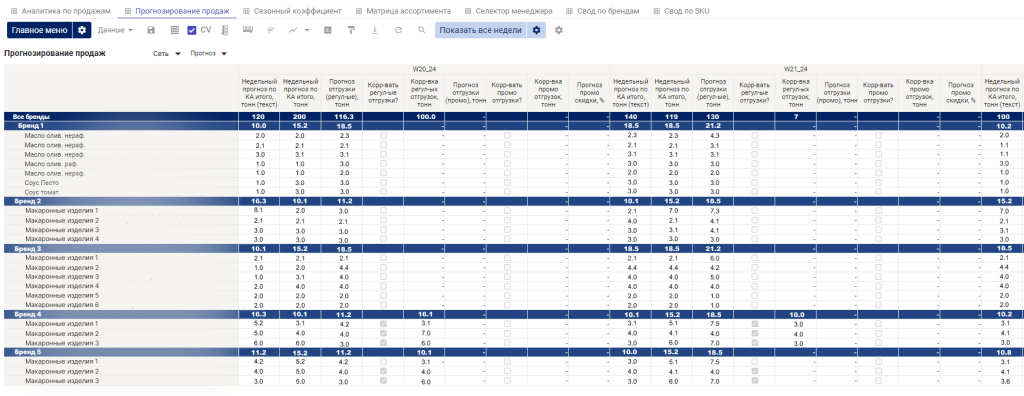
Task: Click the image export icon in toolbar
Action: click(327, 30)
